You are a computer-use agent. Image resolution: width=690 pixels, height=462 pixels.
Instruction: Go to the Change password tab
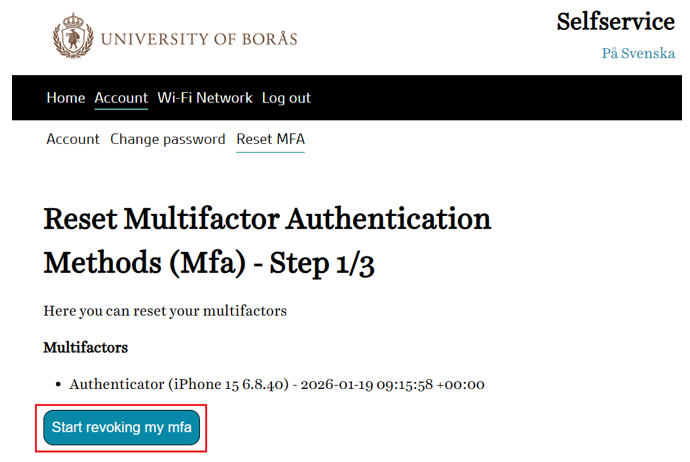(168, 139)
